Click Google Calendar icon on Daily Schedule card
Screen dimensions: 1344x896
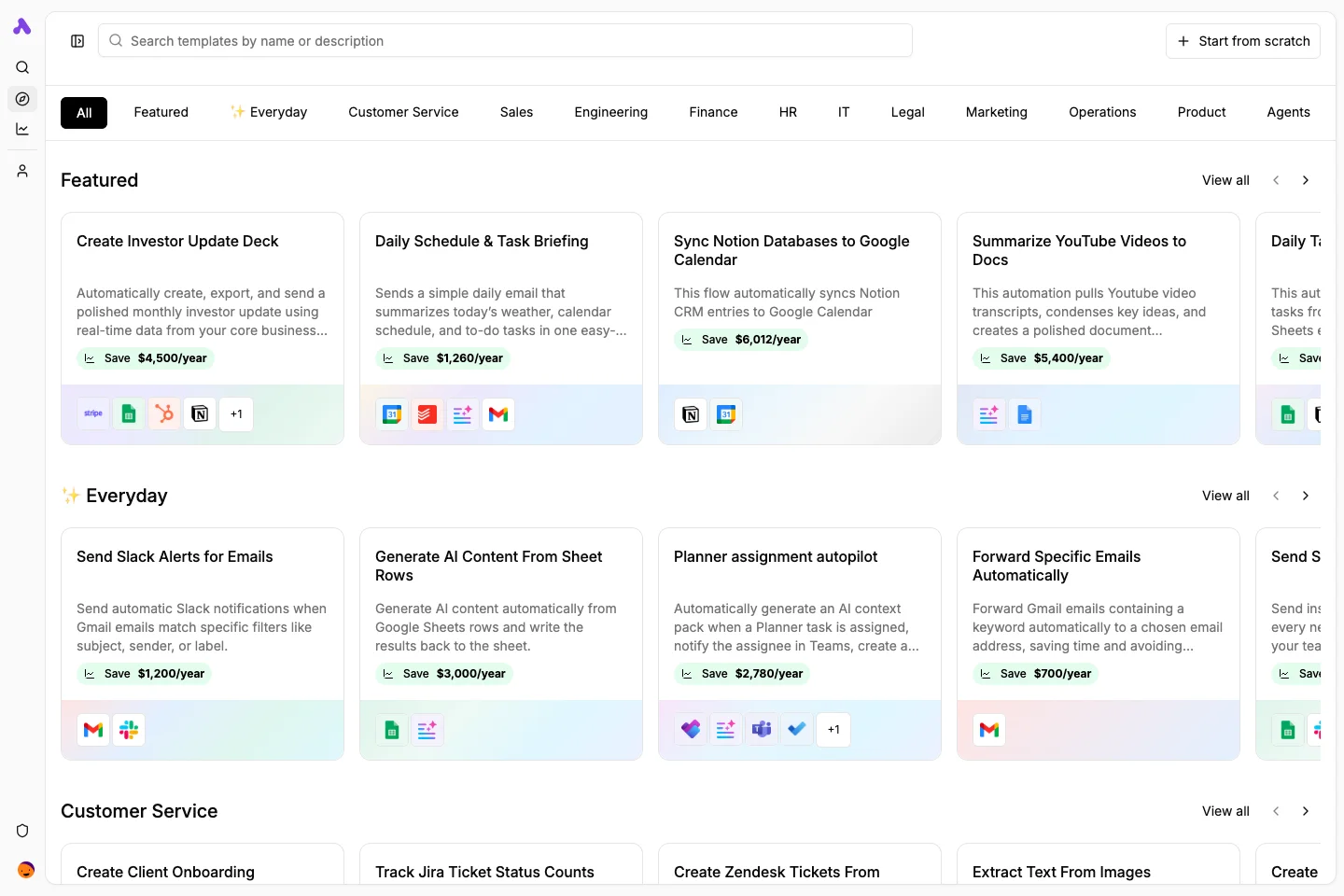point(392,413)
